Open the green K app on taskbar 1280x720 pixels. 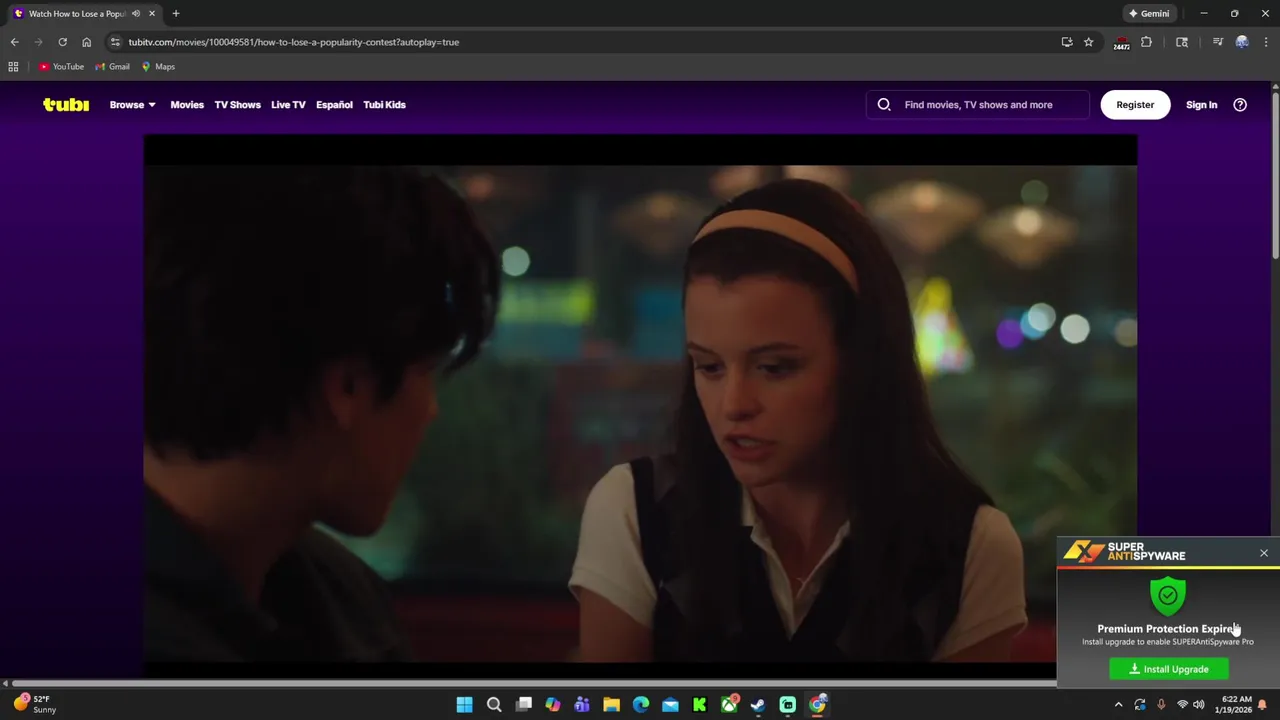(699, 705)
